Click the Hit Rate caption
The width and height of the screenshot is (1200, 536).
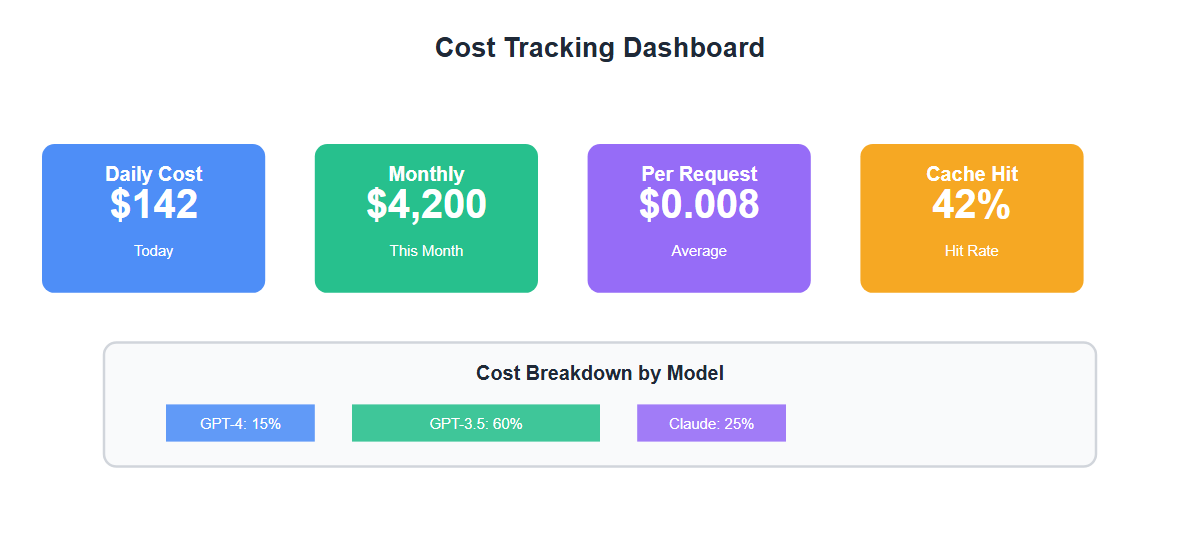coord(971,251)
